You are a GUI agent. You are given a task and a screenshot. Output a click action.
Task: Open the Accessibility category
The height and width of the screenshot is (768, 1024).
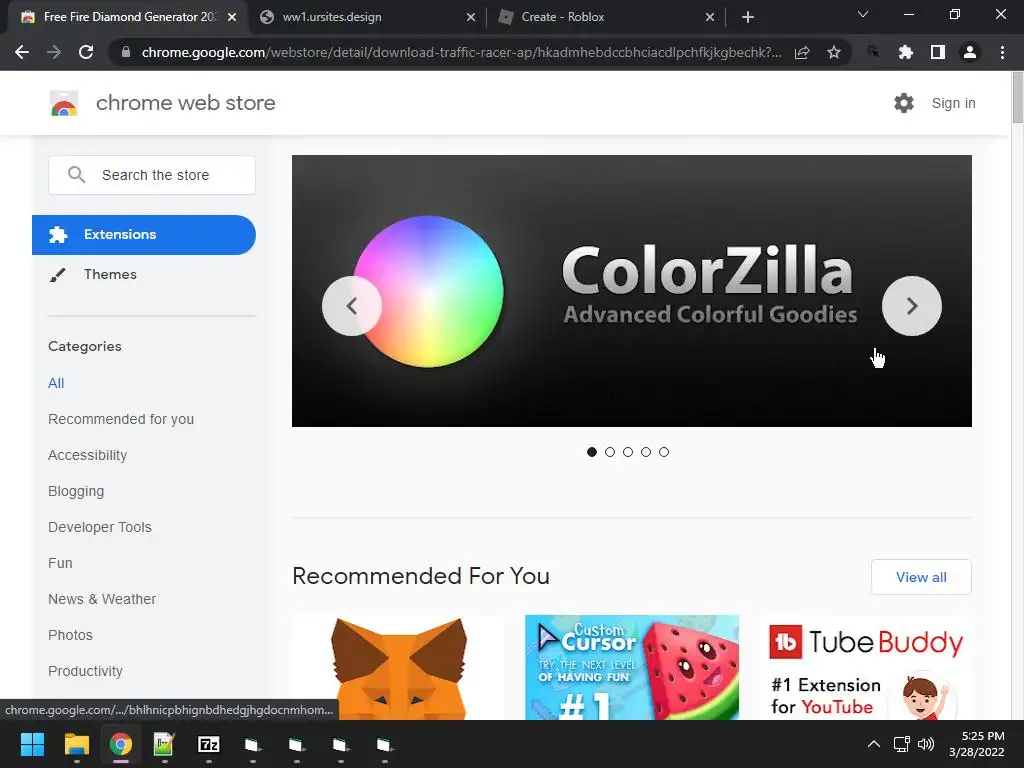point(88,455)
